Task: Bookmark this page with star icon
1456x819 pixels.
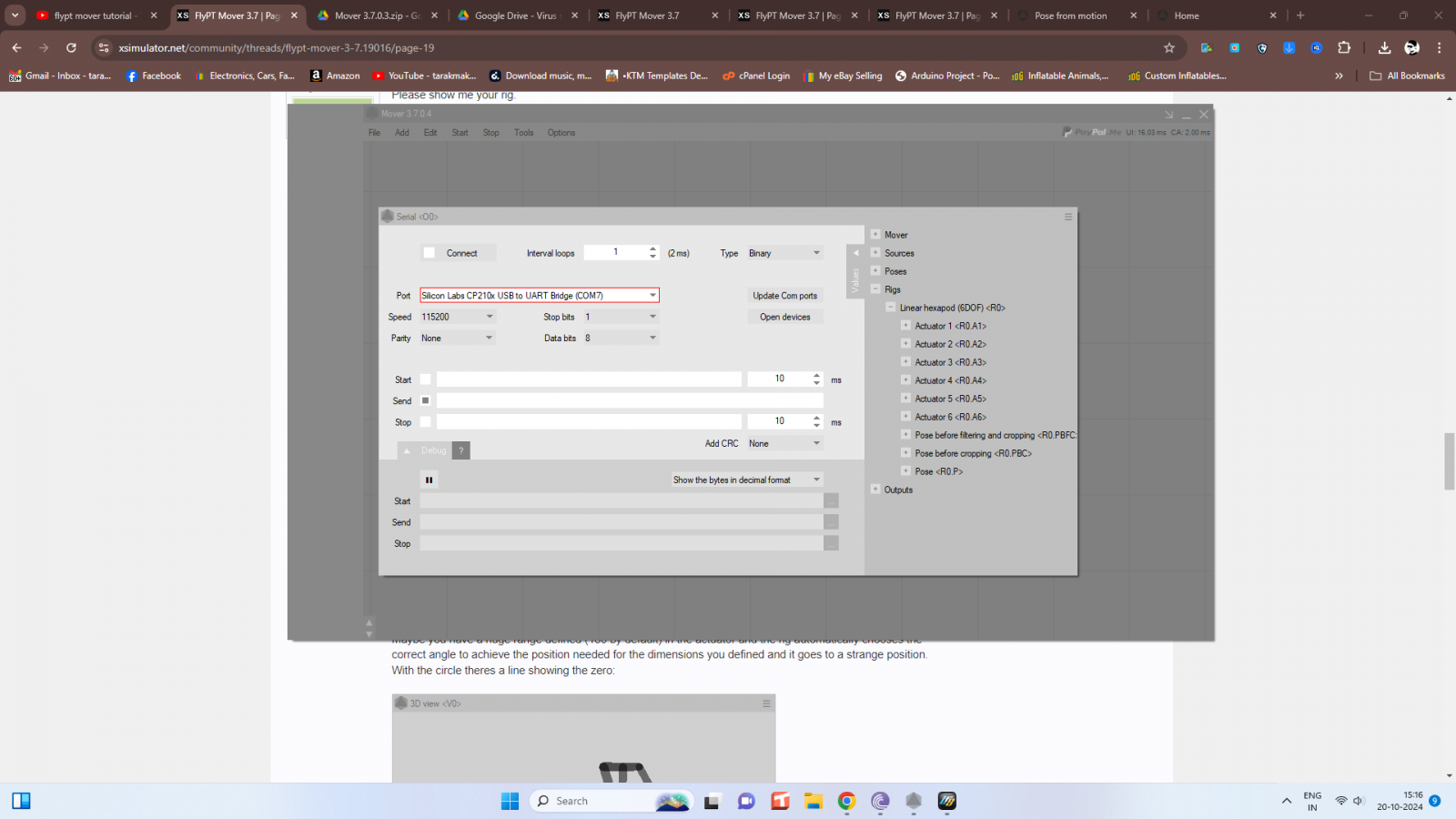Action: click(x=1169, y=47)
